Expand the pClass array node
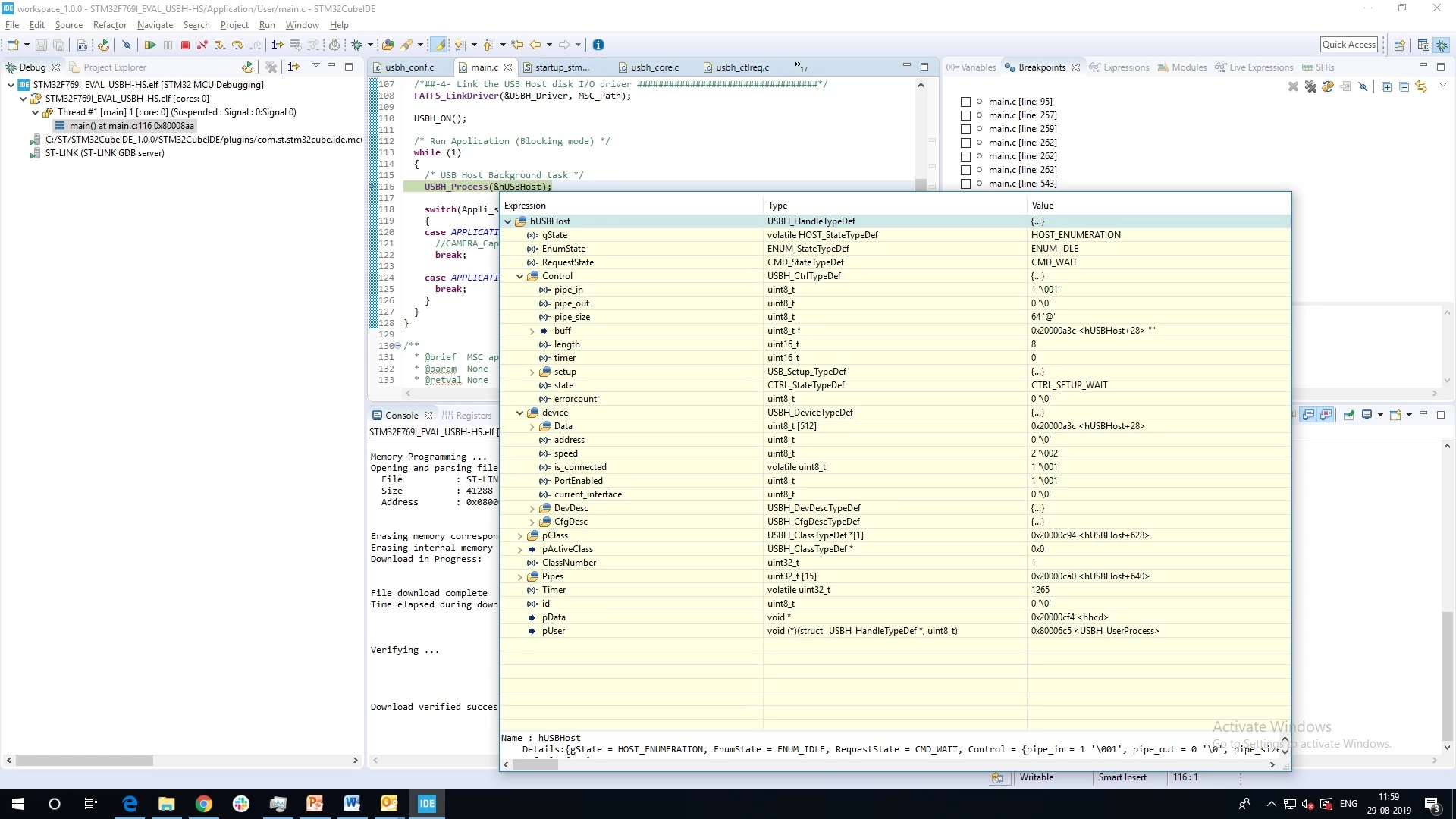The image size is (1456, 819). click(x=520, y=535)
